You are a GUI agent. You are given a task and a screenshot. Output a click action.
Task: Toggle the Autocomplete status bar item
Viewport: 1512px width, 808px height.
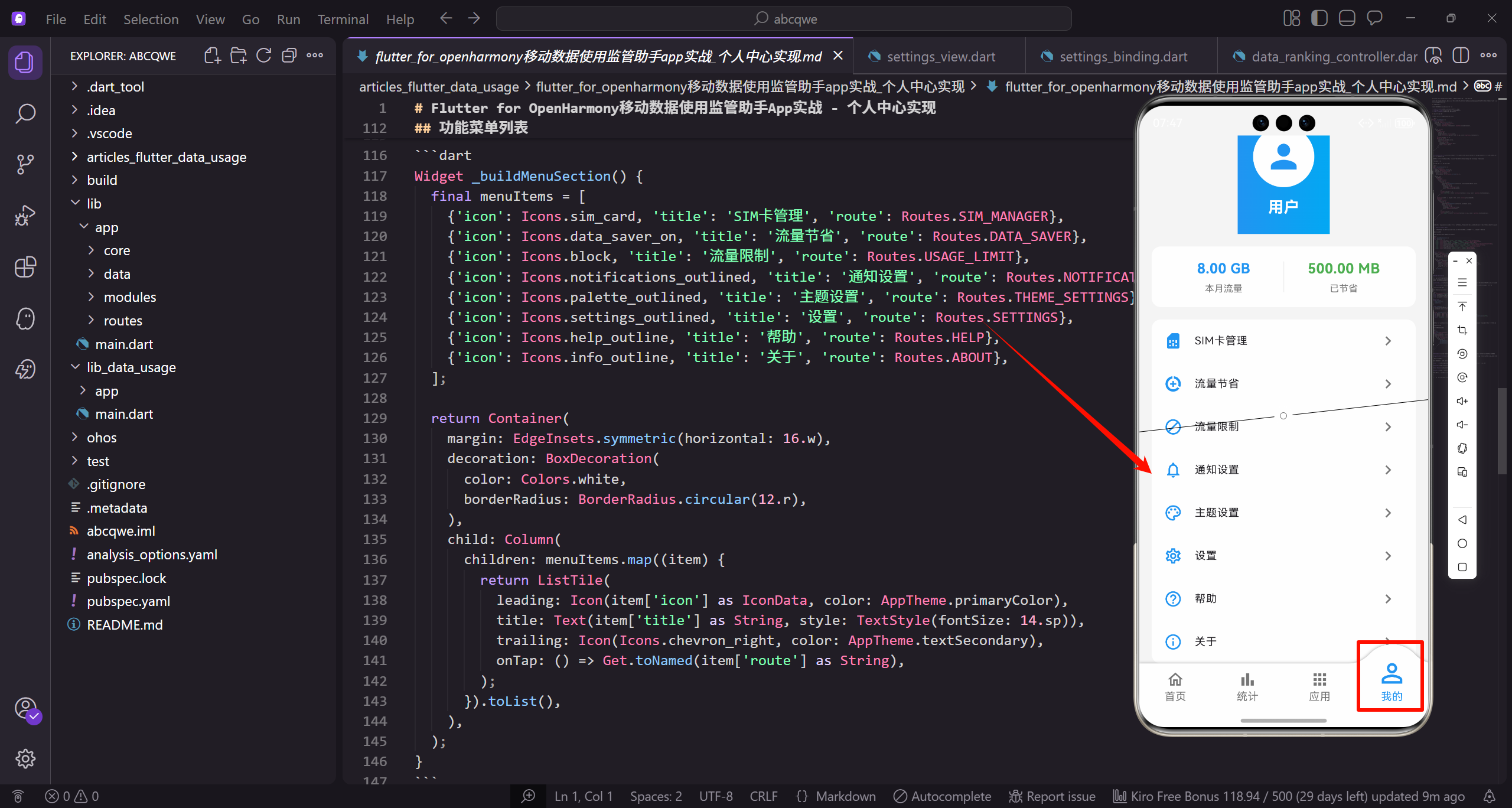[943, 796]
